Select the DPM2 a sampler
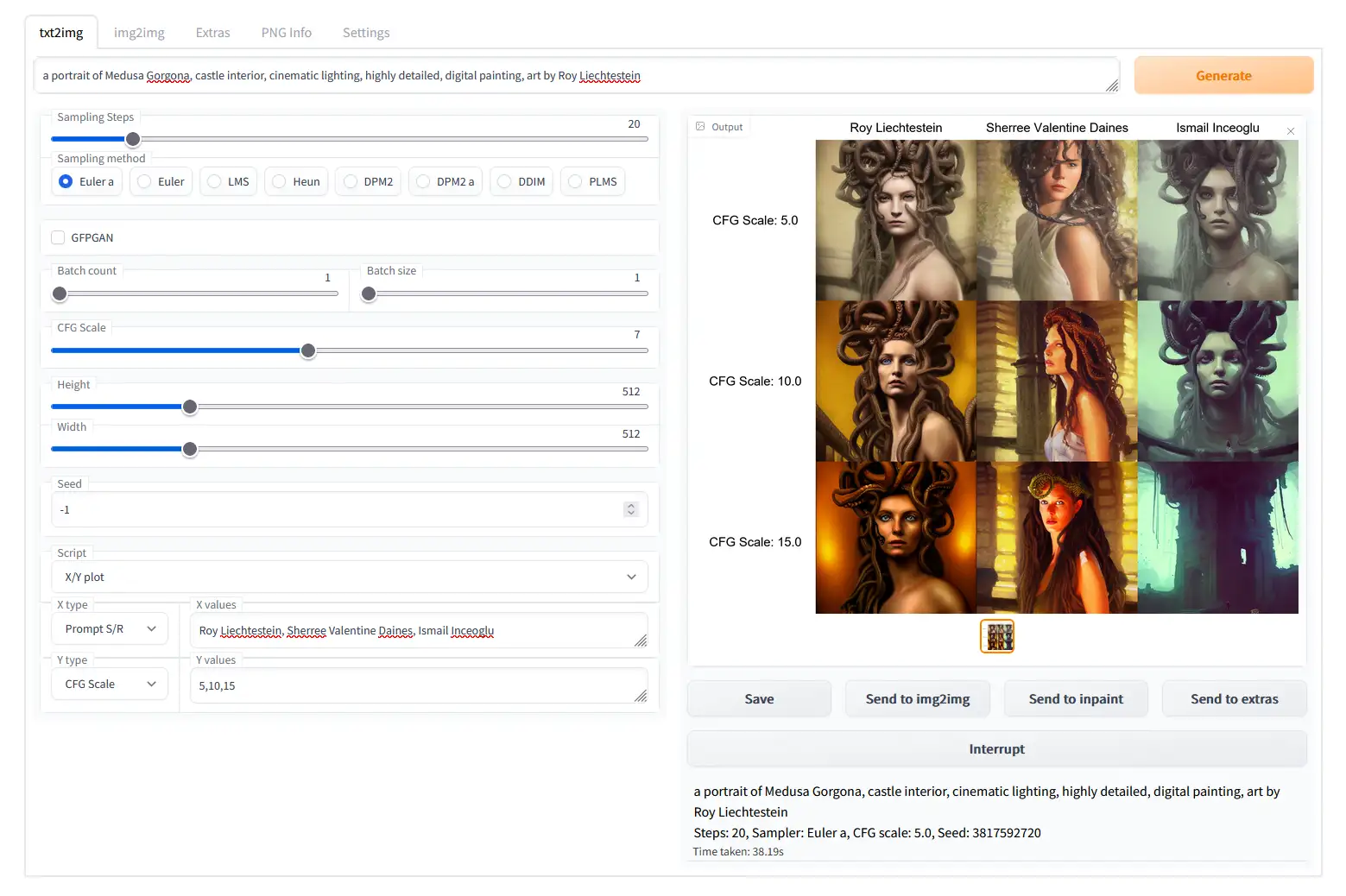This screenshot has height=896, width=1346. (x=424, y=181)
